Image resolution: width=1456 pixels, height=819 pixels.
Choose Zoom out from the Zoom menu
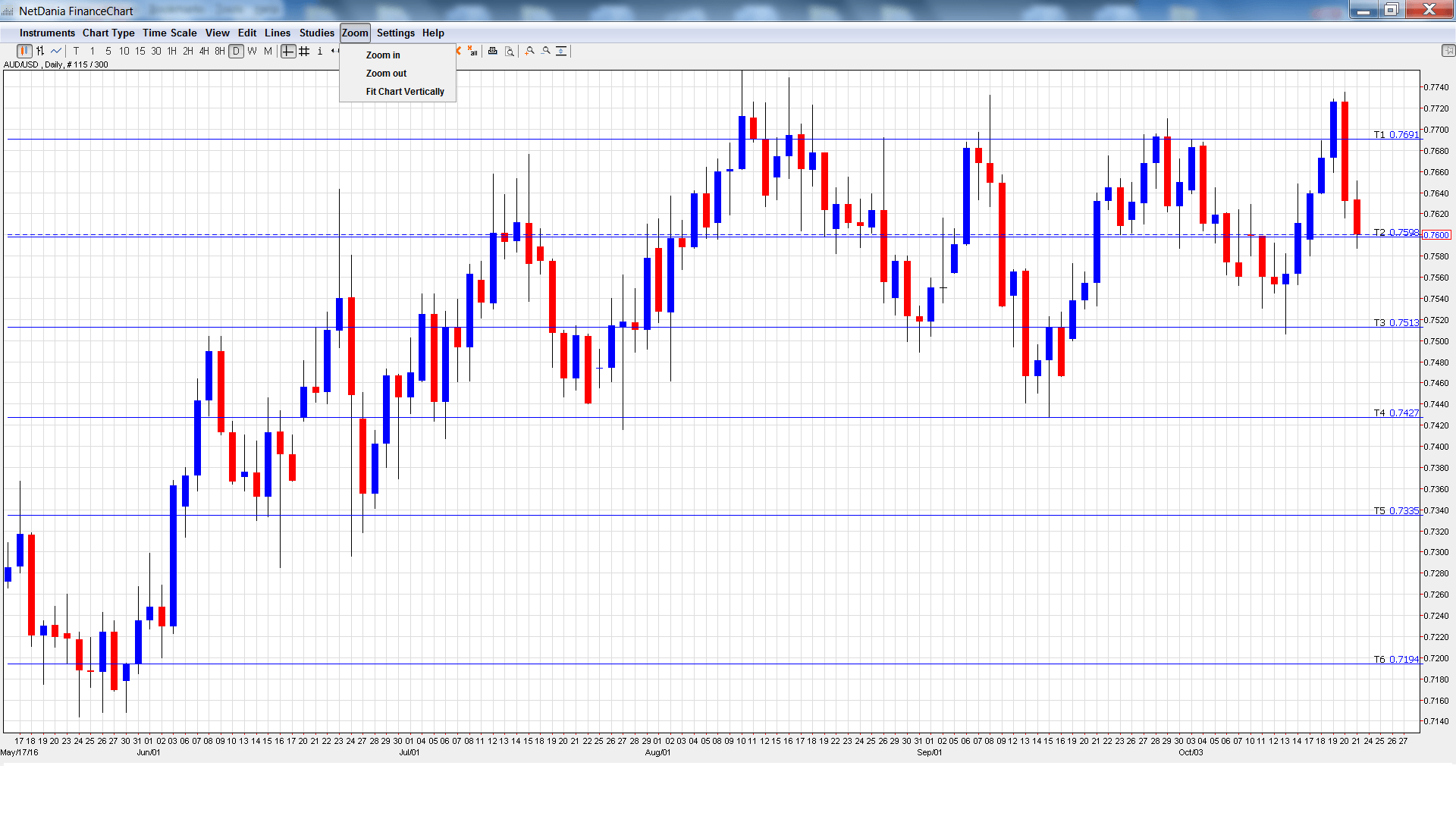pos(386,74)
